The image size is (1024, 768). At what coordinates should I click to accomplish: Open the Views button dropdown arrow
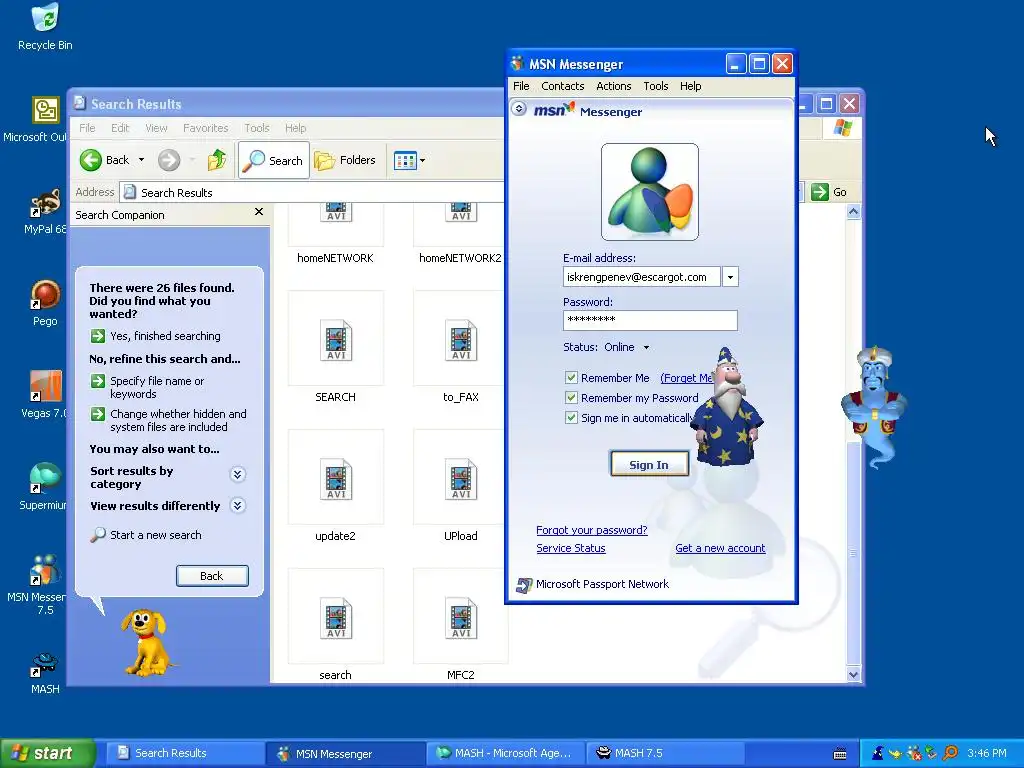pos(423,160)
